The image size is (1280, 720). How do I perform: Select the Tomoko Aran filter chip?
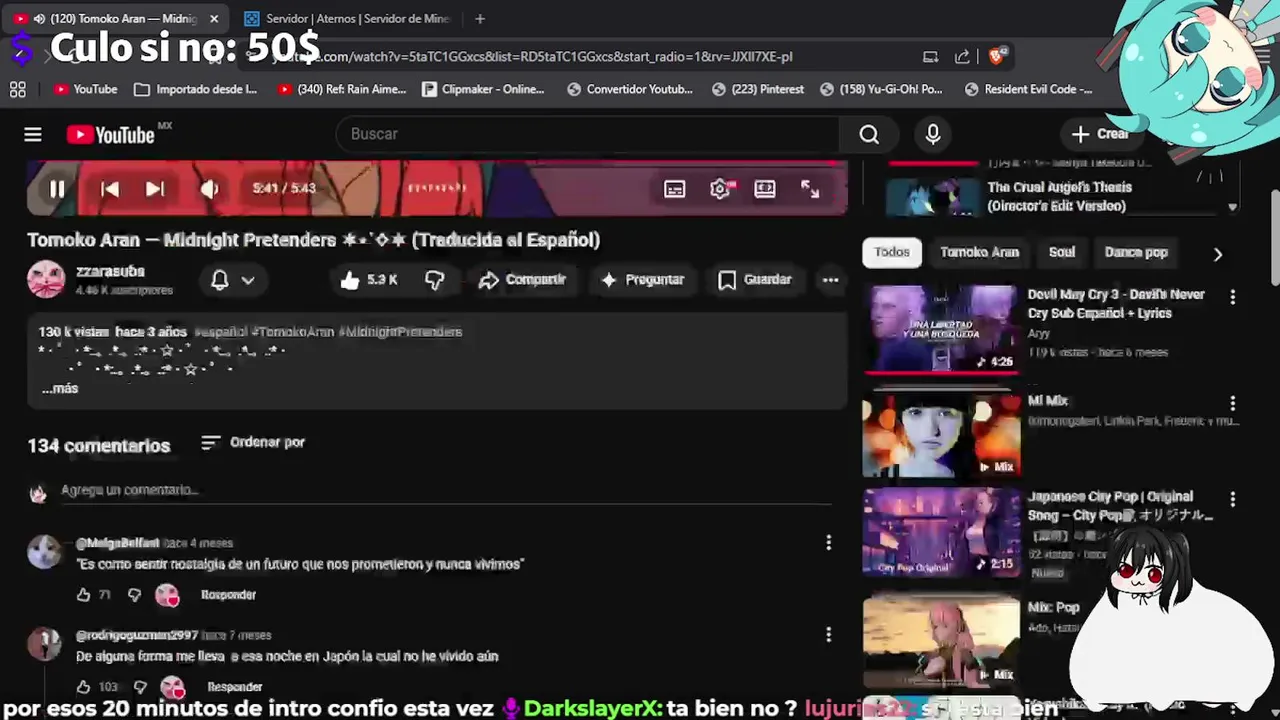pos(979,253)
